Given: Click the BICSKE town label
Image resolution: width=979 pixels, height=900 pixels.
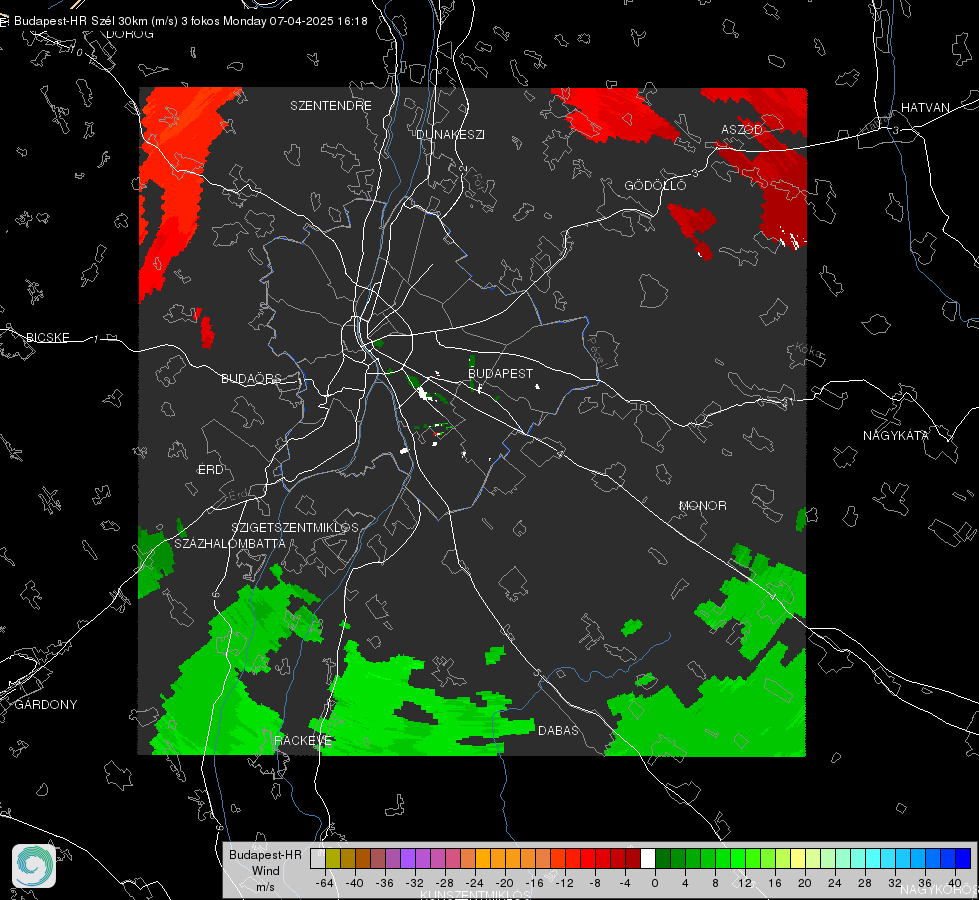Looking at the screenshot, I should coord(47,338).
